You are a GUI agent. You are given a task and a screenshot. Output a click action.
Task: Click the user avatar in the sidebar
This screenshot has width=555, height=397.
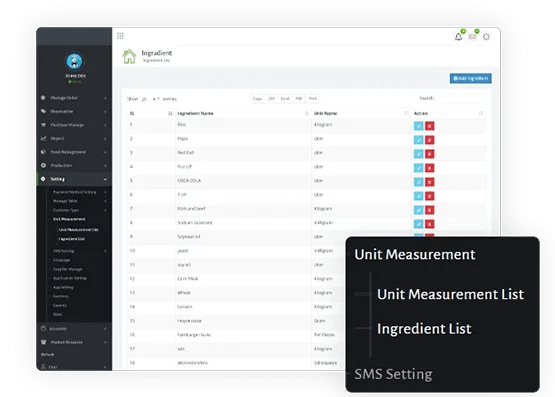(x=74, y=61)
